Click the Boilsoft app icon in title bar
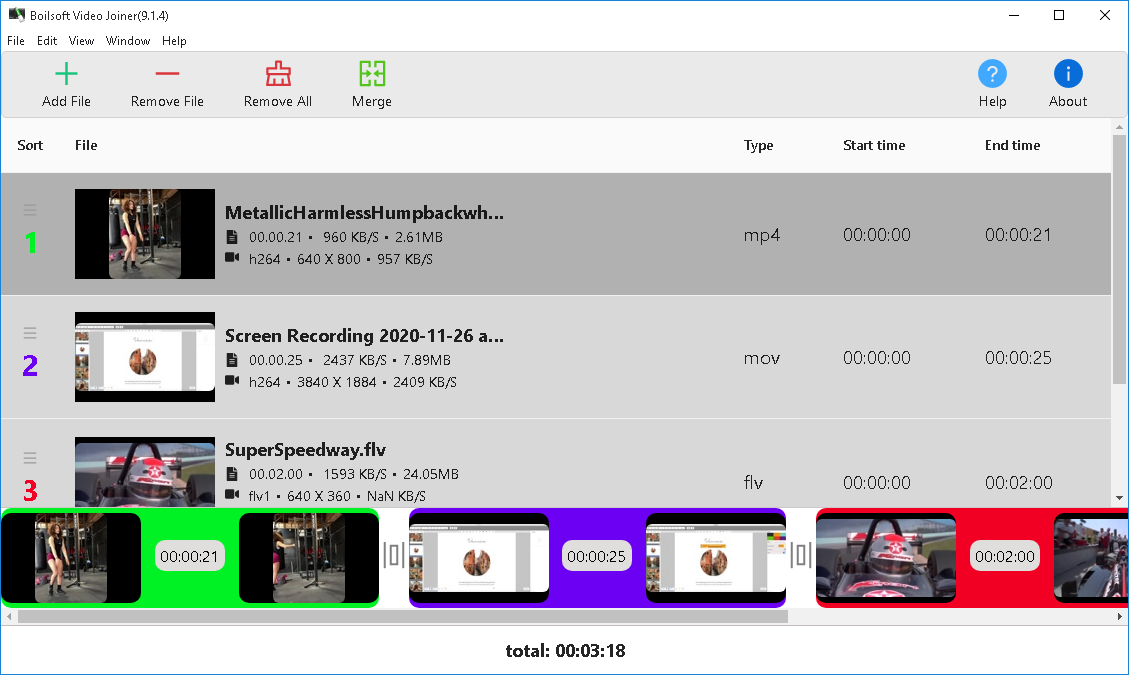This screenshot has height=675, width=1129. (x=16, y=14)
